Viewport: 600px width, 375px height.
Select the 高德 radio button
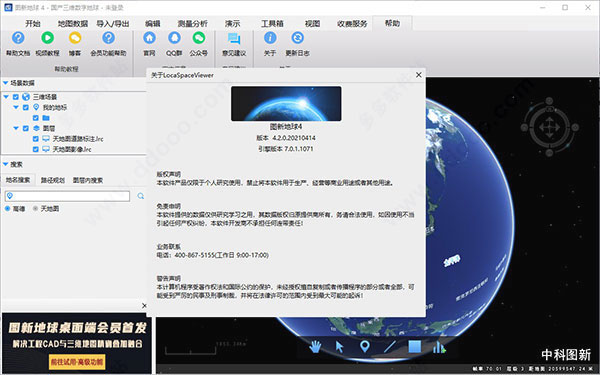8,209
